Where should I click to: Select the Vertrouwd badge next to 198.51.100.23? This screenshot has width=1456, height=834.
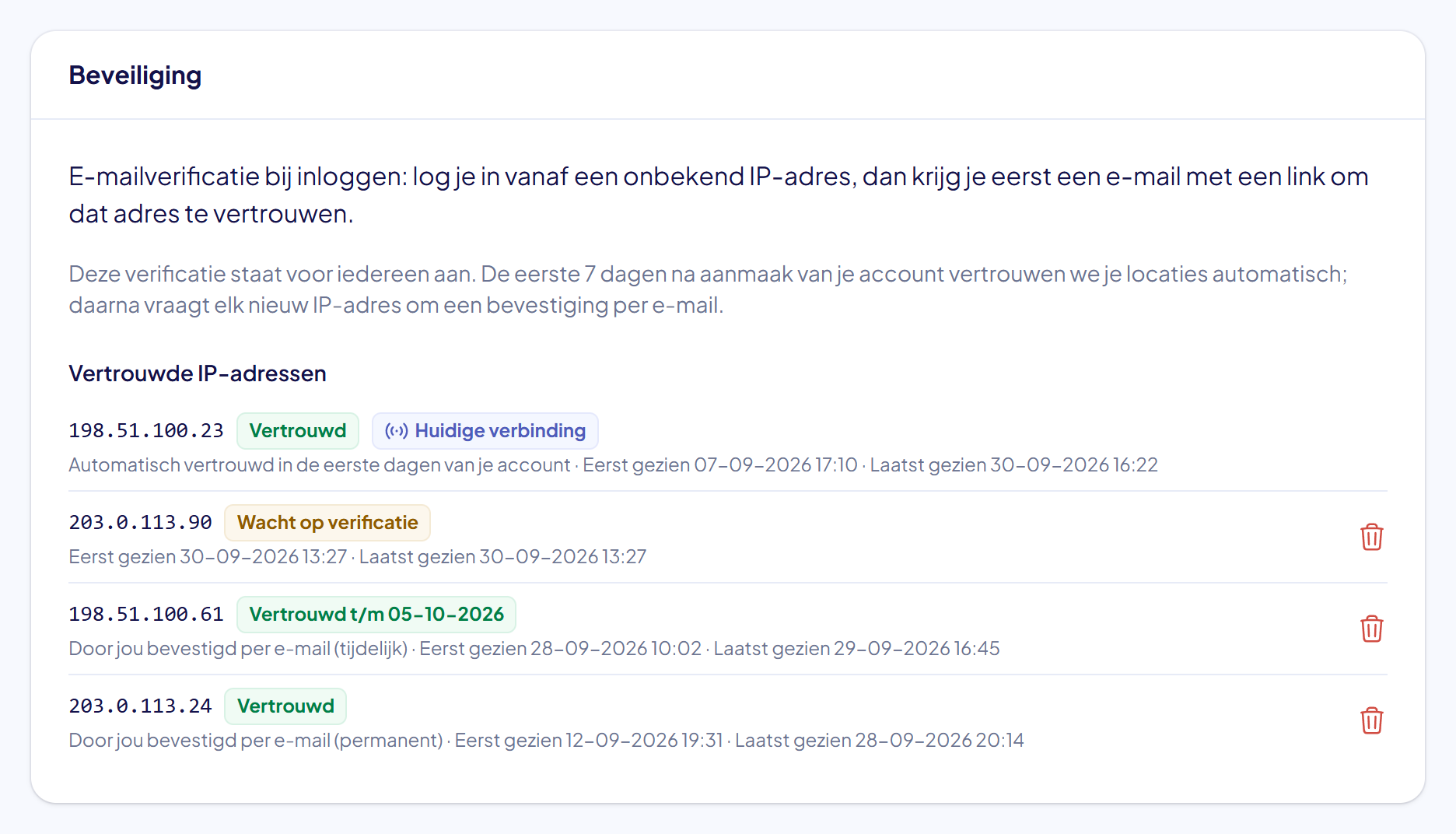(x=298, y=431)
